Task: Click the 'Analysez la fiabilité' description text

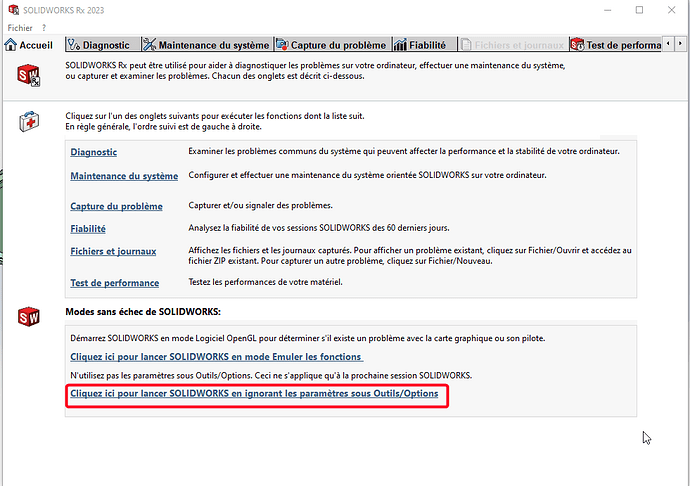Action: click(x=319, y=228)
